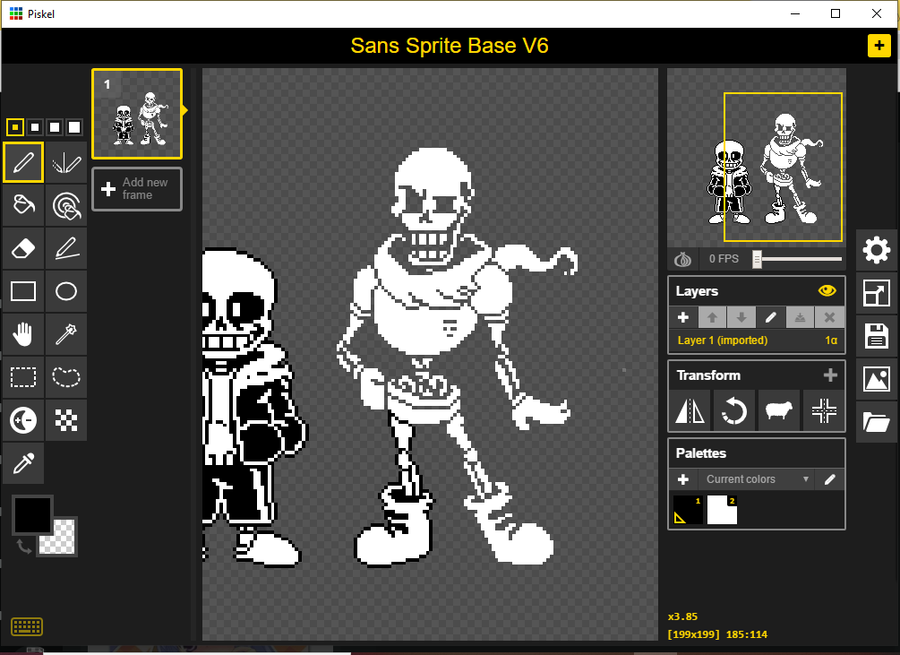Edit current palette pencil button
The width and height of the screenshot is (900, 655).
[829, 479]
